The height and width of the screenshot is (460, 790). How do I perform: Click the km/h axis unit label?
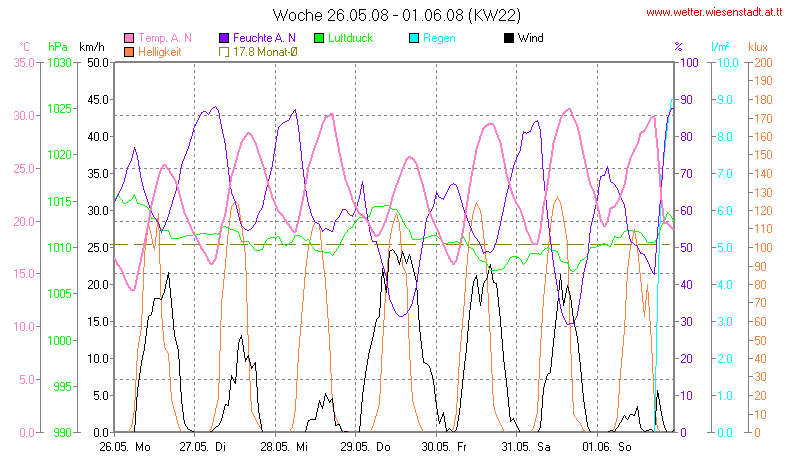pyautogui.click(x=92, y=47)
